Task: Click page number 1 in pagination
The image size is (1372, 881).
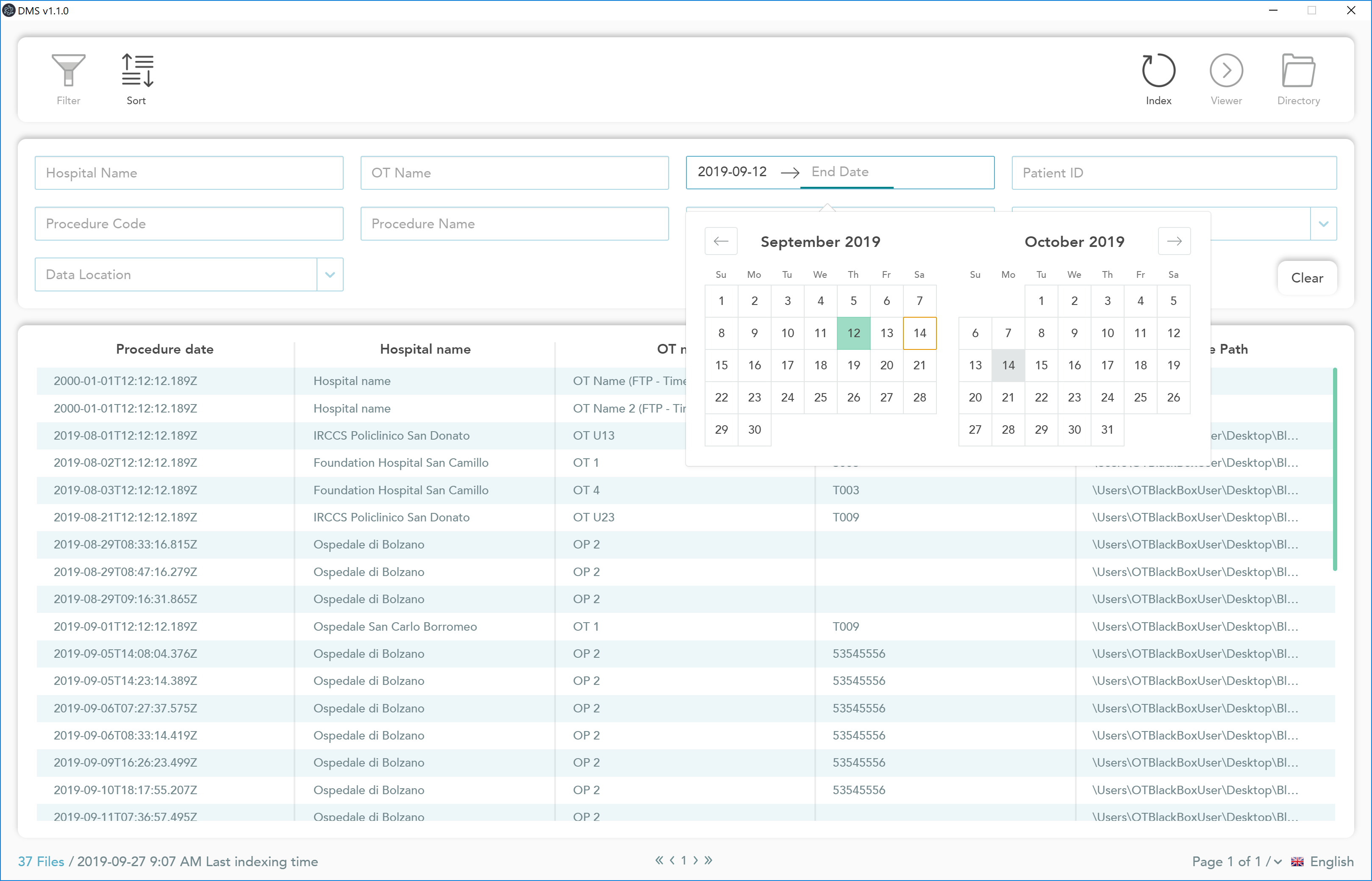Action: (684, 860)
